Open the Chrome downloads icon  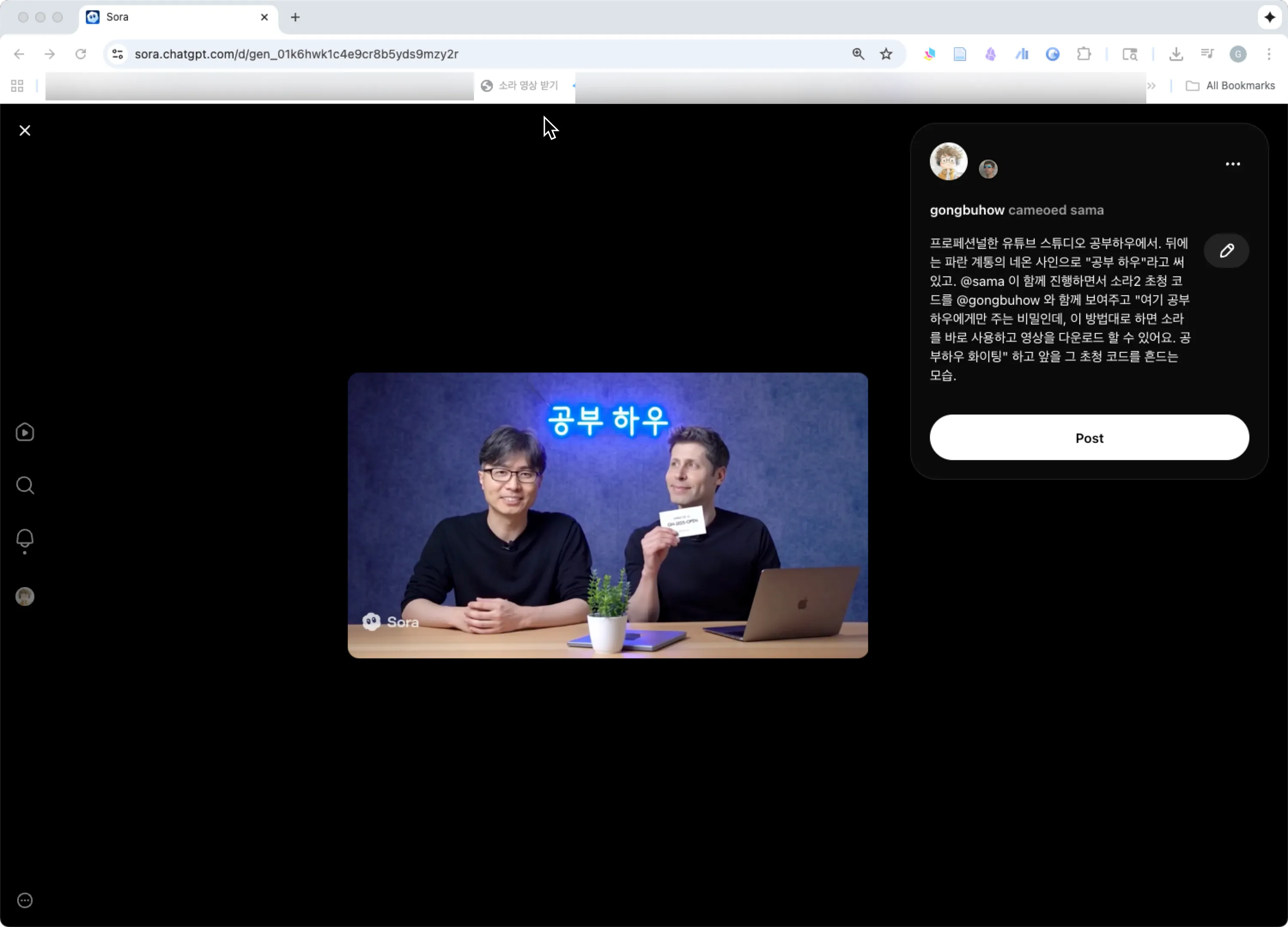[1176, 54]
